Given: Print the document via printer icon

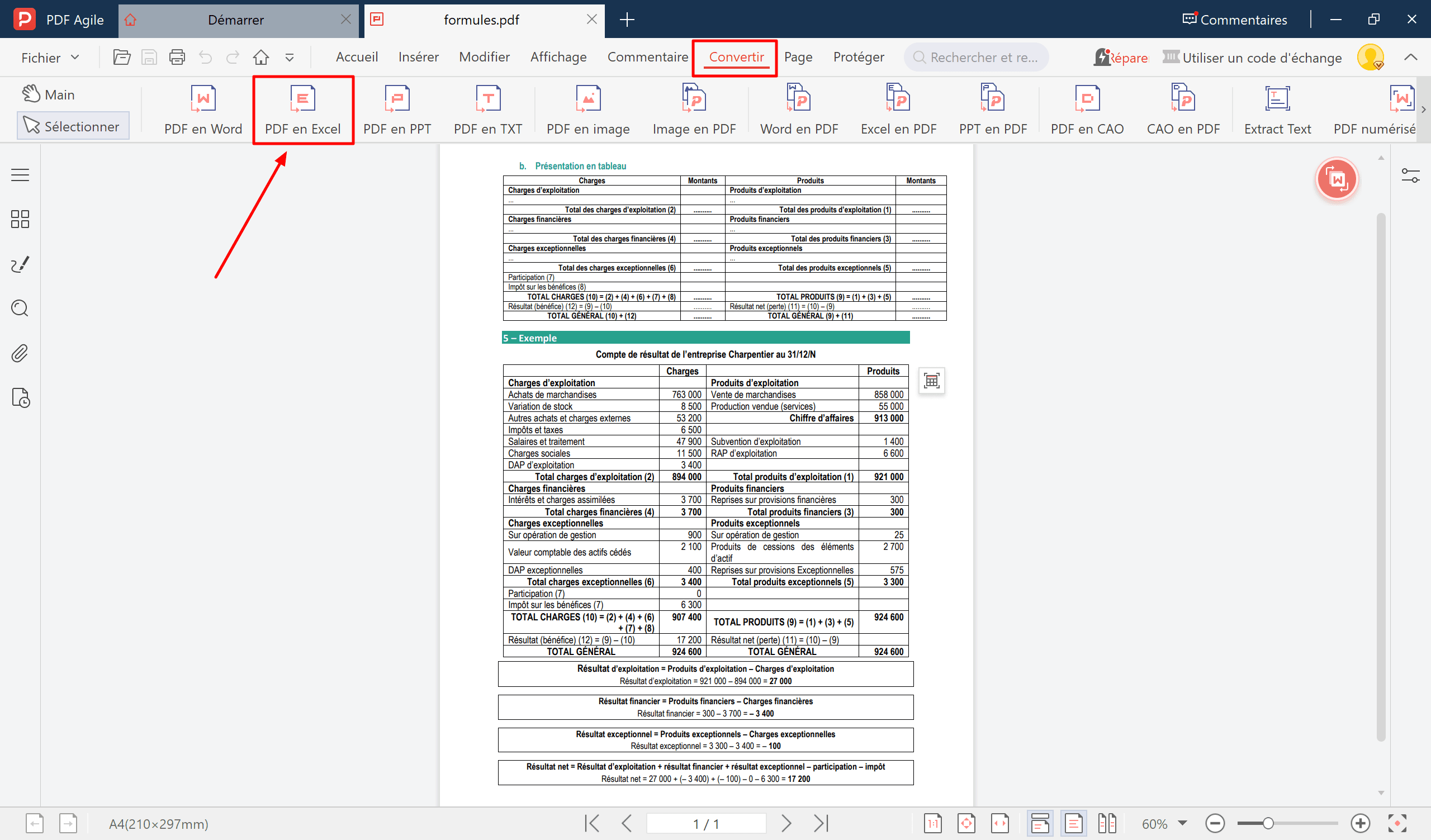Looking at the screenshot, I should tap(177, 58).
